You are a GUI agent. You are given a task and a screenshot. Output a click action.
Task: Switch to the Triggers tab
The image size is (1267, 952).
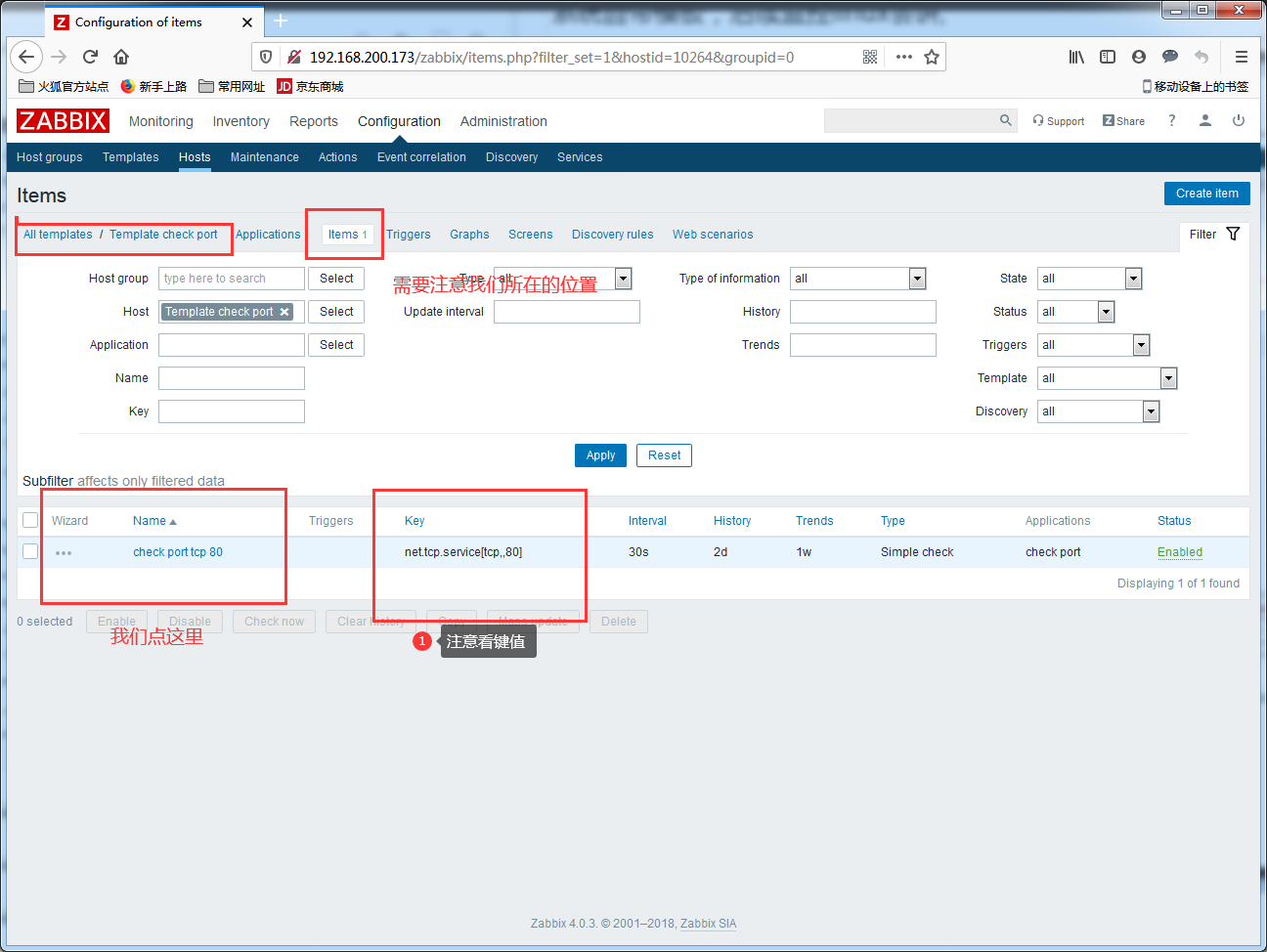click(409, 235)
